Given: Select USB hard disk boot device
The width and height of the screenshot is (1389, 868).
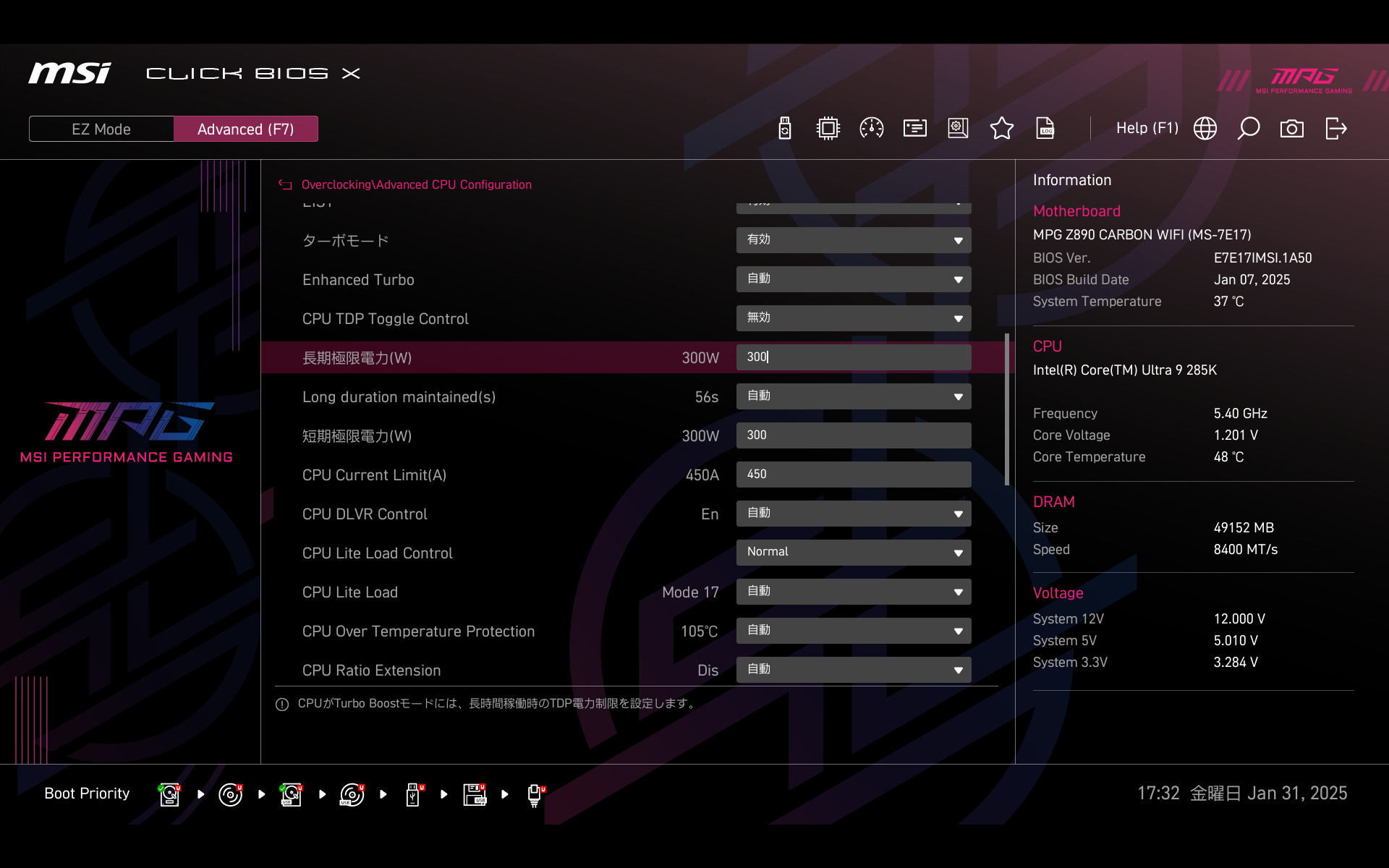Looking at the screenshot, I should click(x=291, y=794).
